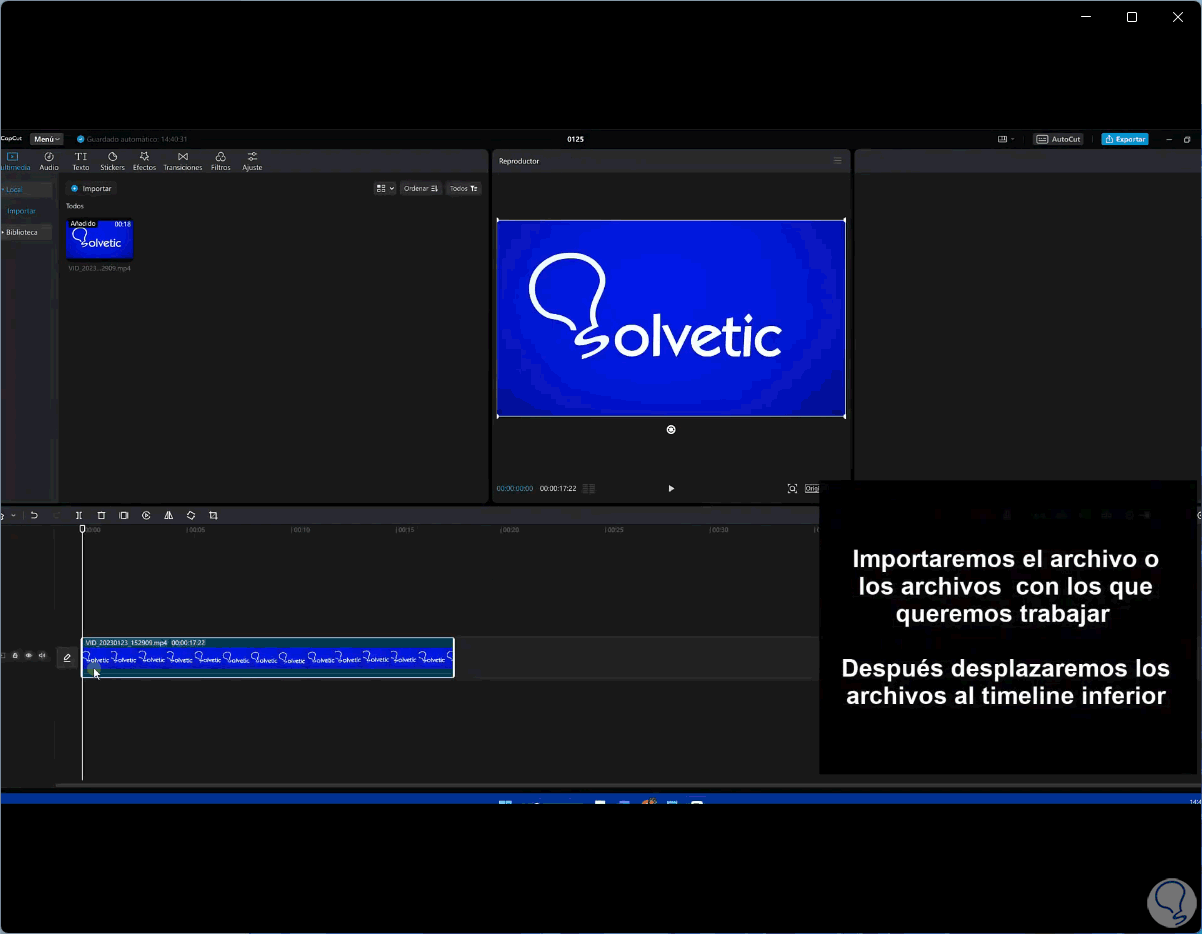The height and width of the screenshot is (934, 1202).
Task: Open the Ajuste tab
Action: point(252,161)
